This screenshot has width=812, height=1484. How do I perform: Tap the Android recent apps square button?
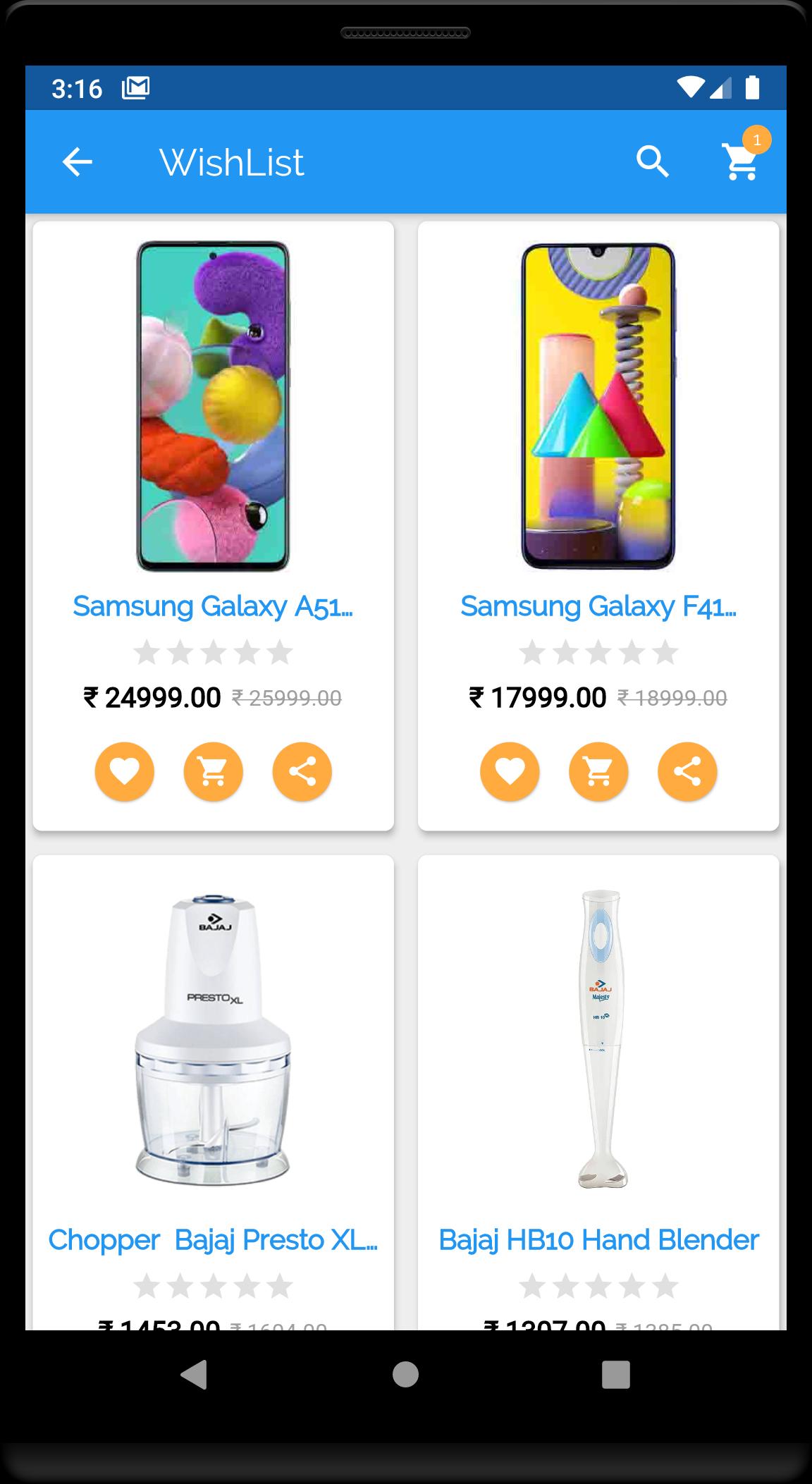615,1374
